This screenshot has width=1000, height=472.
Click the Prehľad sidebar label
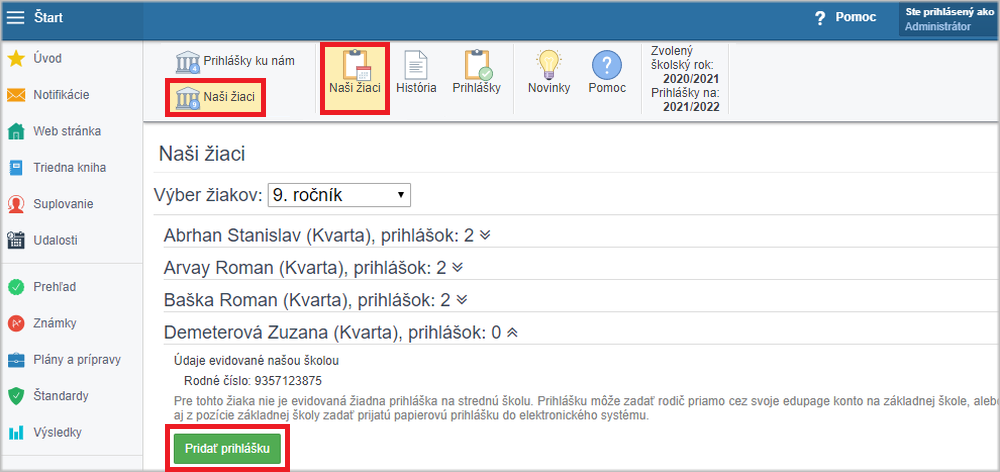coord(55,287)
